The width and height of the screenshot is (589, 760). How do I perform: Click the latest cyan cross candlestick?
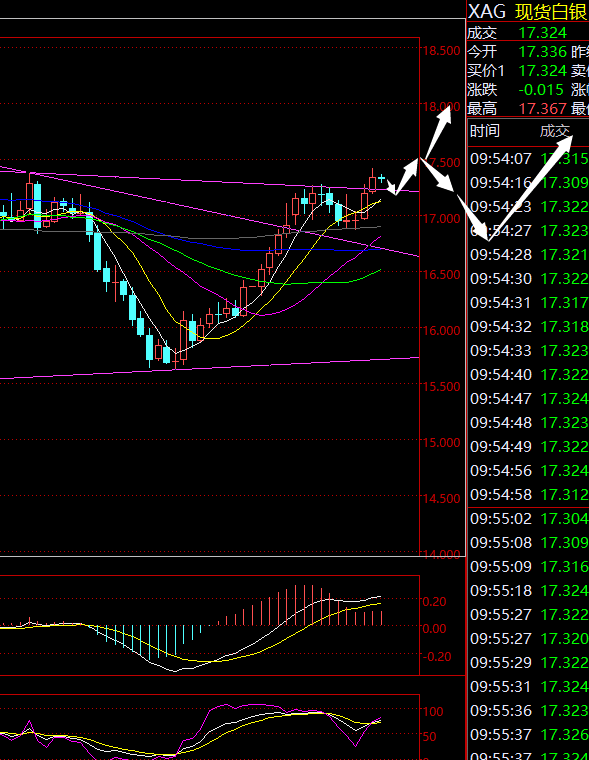click(382, 179)
